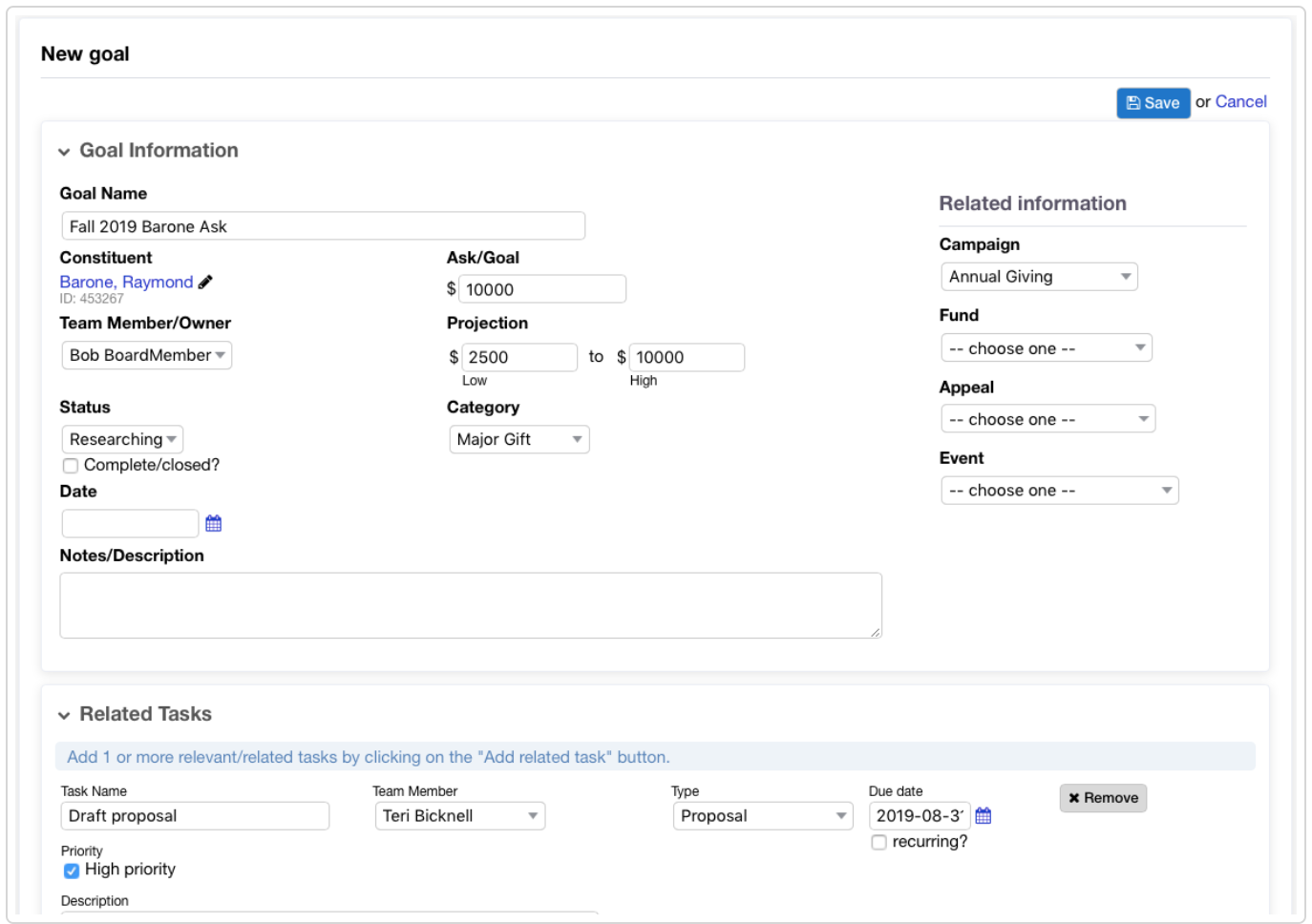Open the calendar picker for goal Date
1312x924 pixels.
[x=214, y=523]
